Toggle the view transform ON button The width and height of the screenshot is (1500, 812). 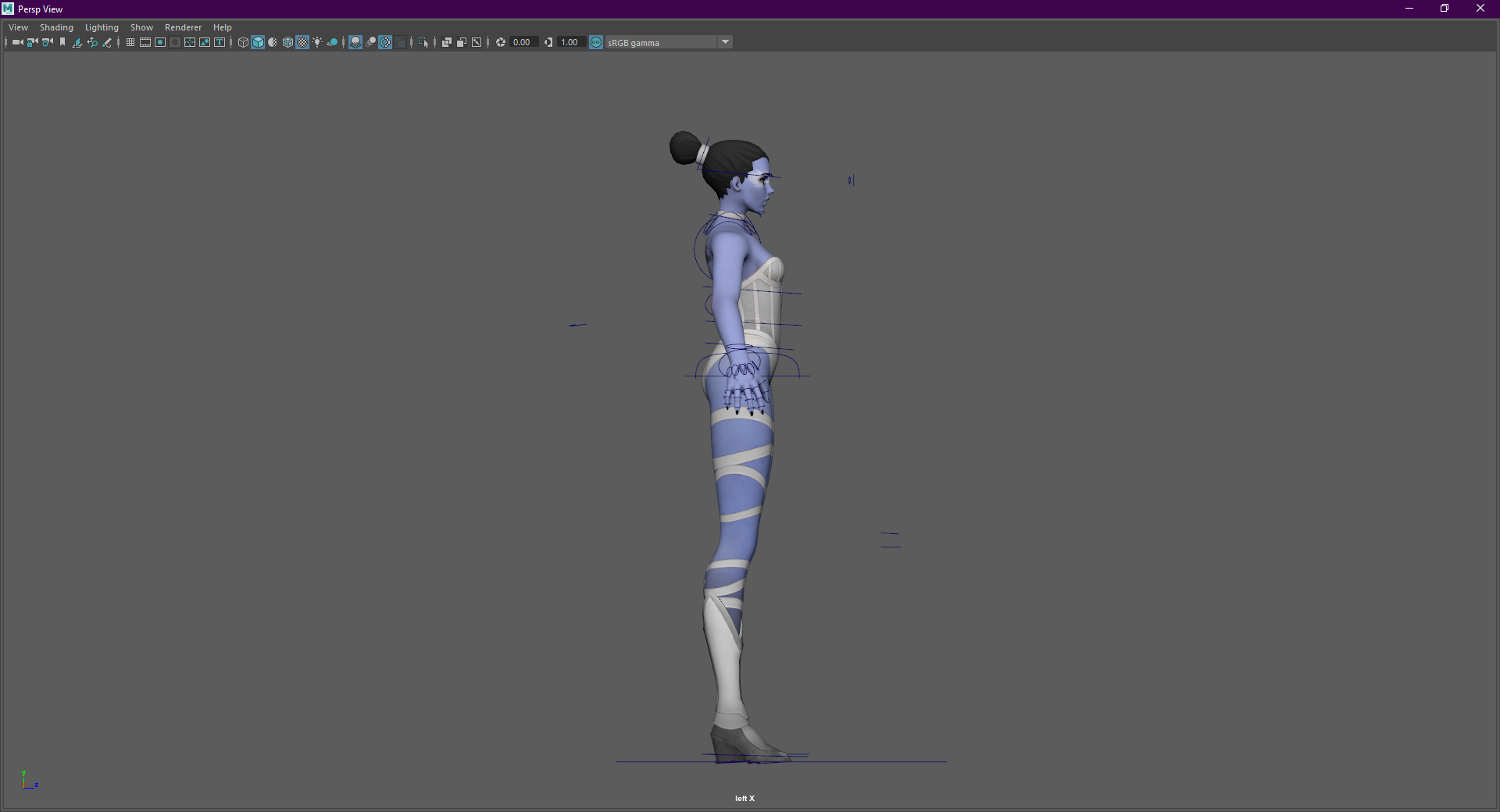pyautogui.click(x=596, y=42)
